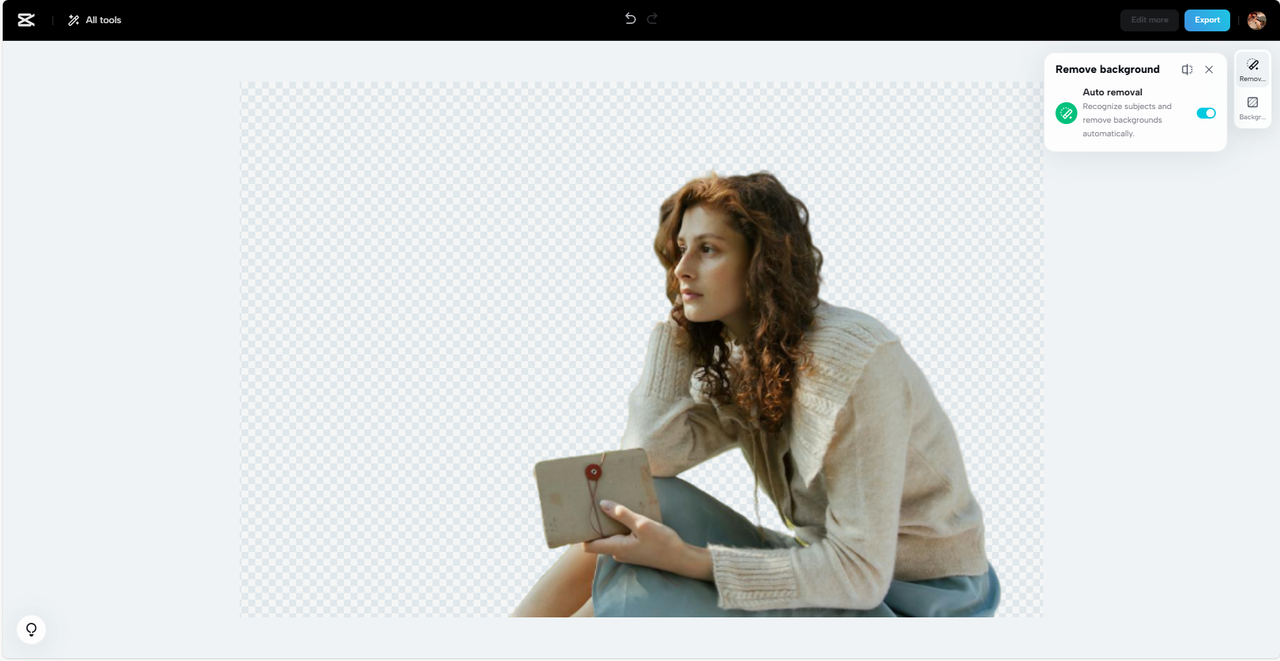Image resolution: width=1280 pixels, height=661 pixels.
Task: Select the Remove background sidebar tool
Action: point(1253,70)
